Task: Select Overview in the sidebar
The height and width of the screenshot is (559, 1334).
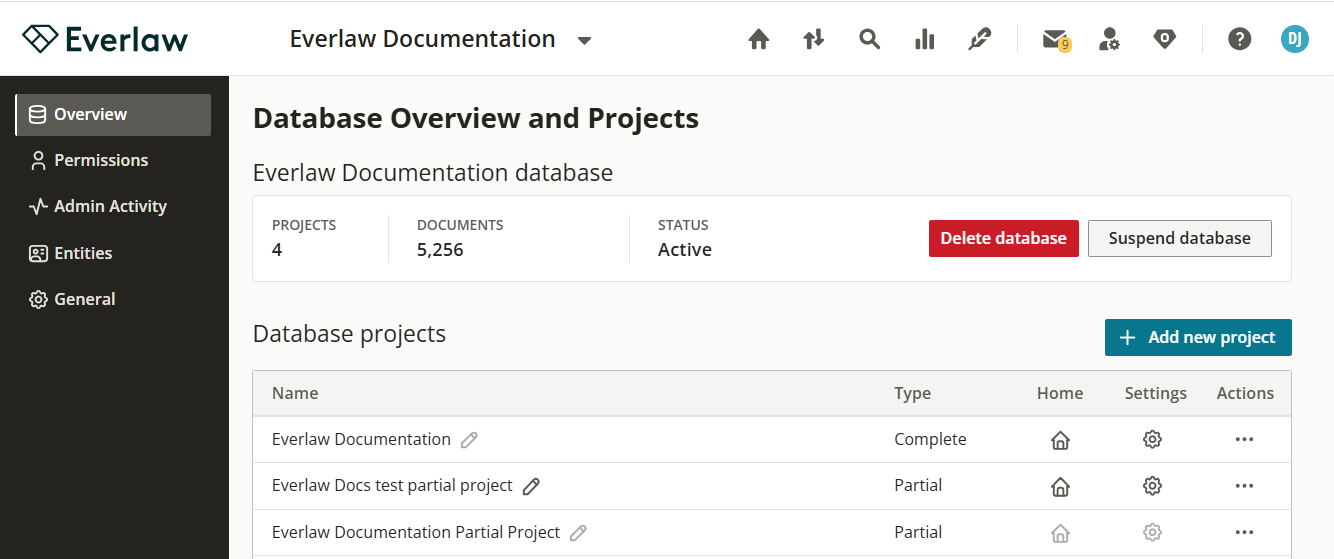Action: pos(113,114)
